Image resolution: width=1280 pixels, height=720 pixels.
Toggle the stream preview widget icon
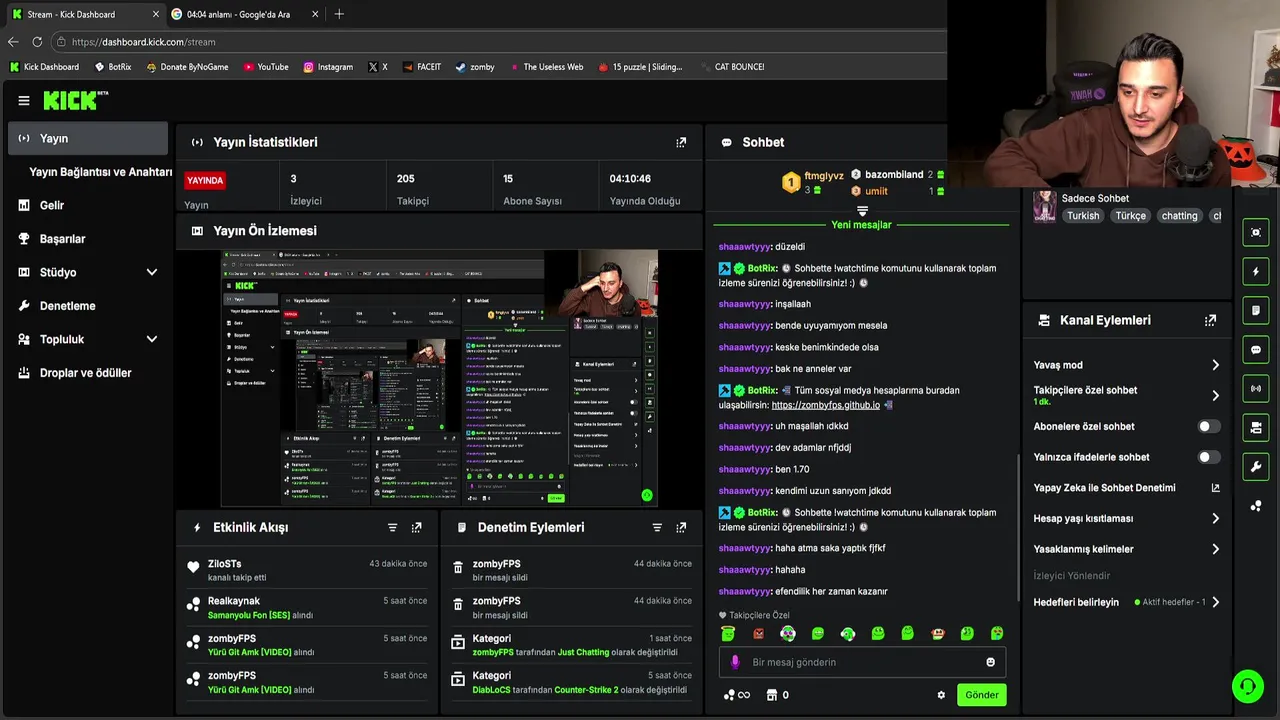1256,232
